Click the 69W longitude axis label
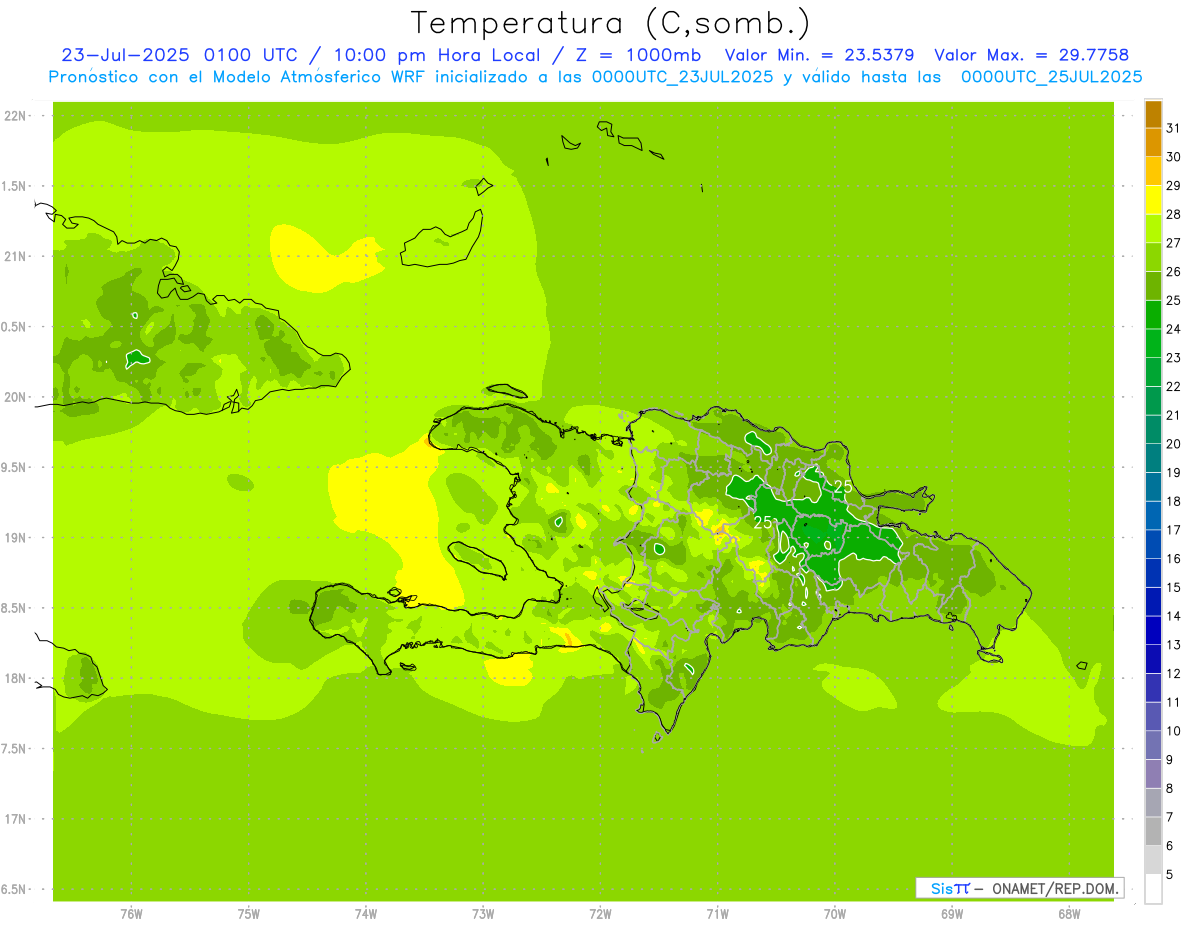This screenshot has height=927, width=1200. click(x=952, y=914)
